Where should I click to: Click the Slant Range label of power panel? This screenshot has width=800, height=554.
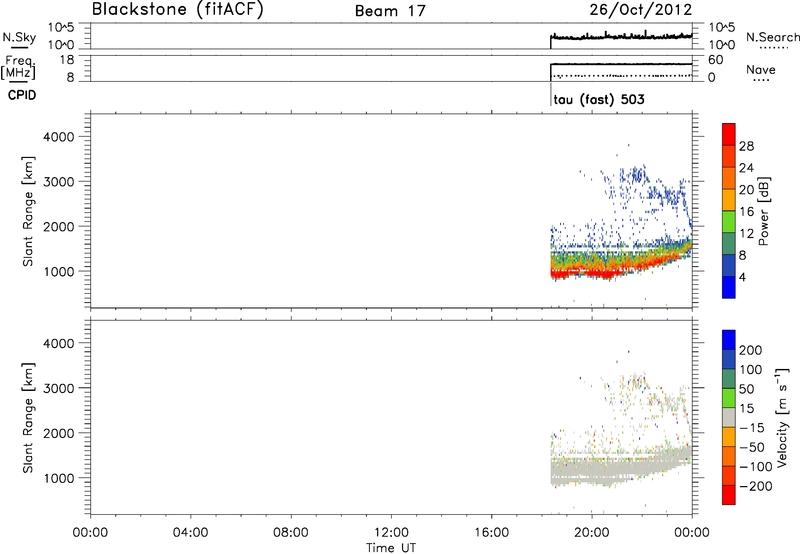(x=28, y=211)
